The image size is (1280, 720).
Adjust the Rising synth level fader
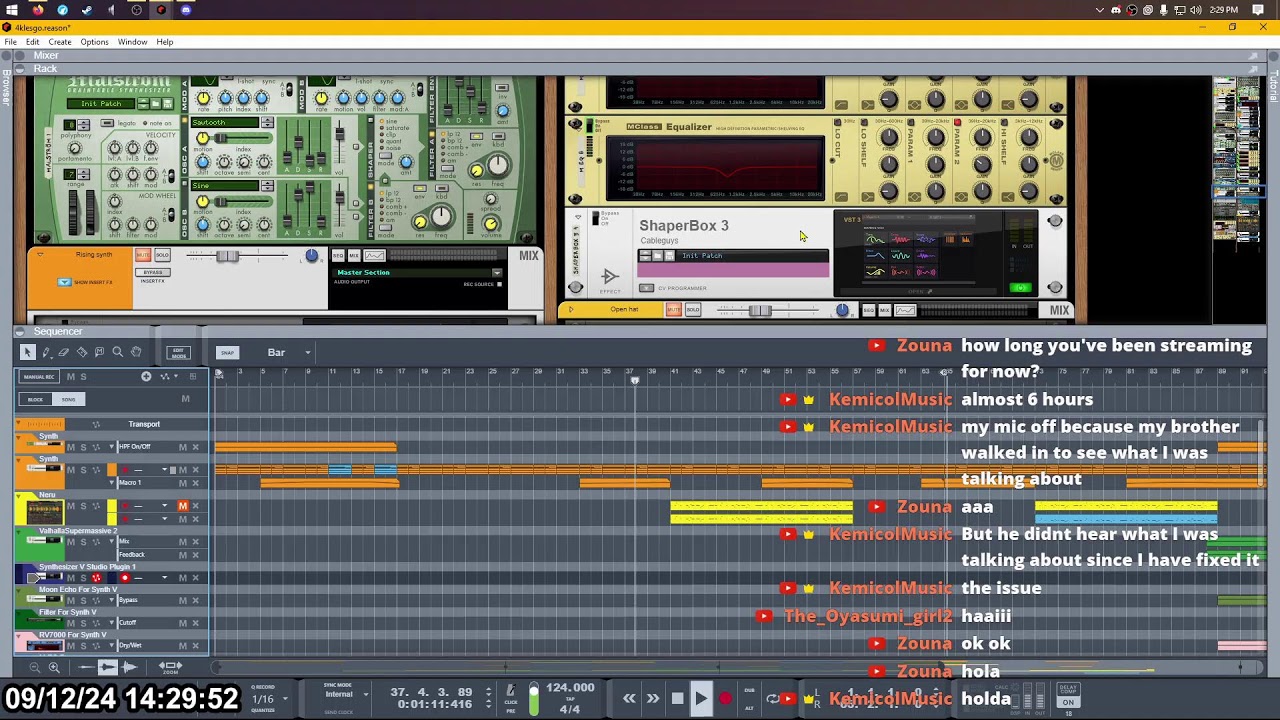click(x=227, y=256)
